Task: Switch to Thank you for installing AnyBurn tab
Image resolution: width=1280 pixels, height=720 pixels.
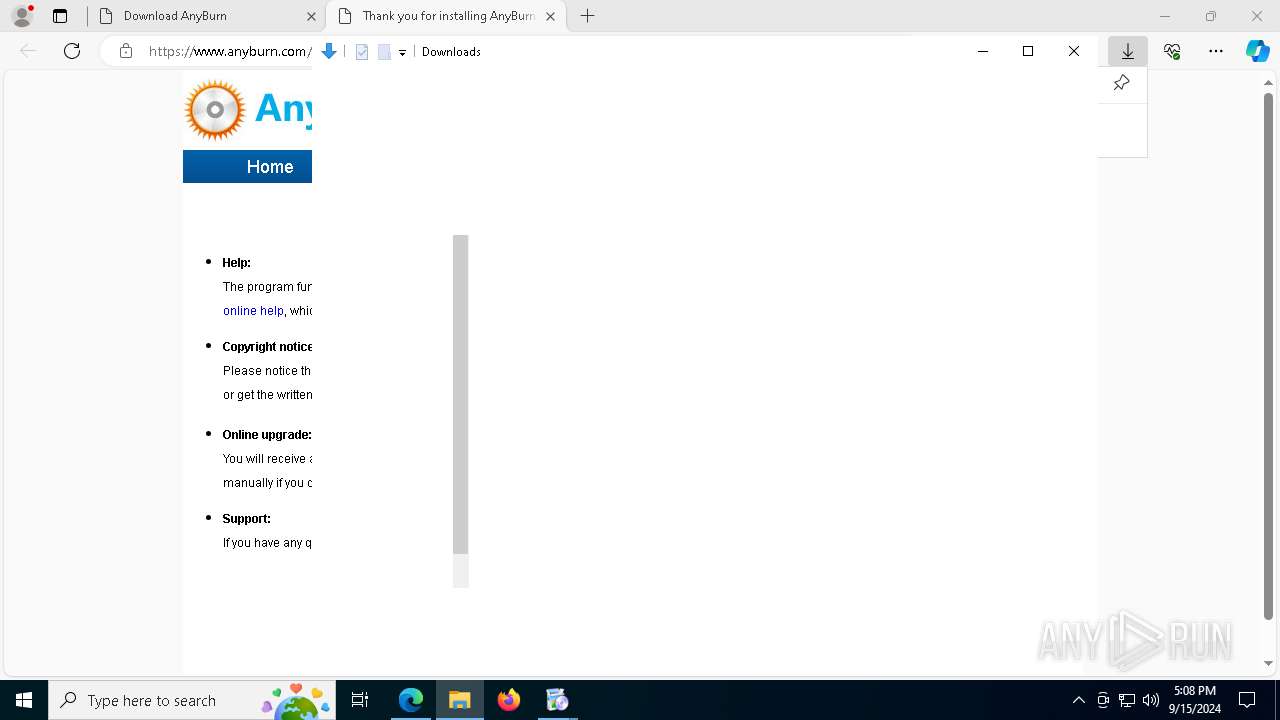Action: tap(448, 16)
